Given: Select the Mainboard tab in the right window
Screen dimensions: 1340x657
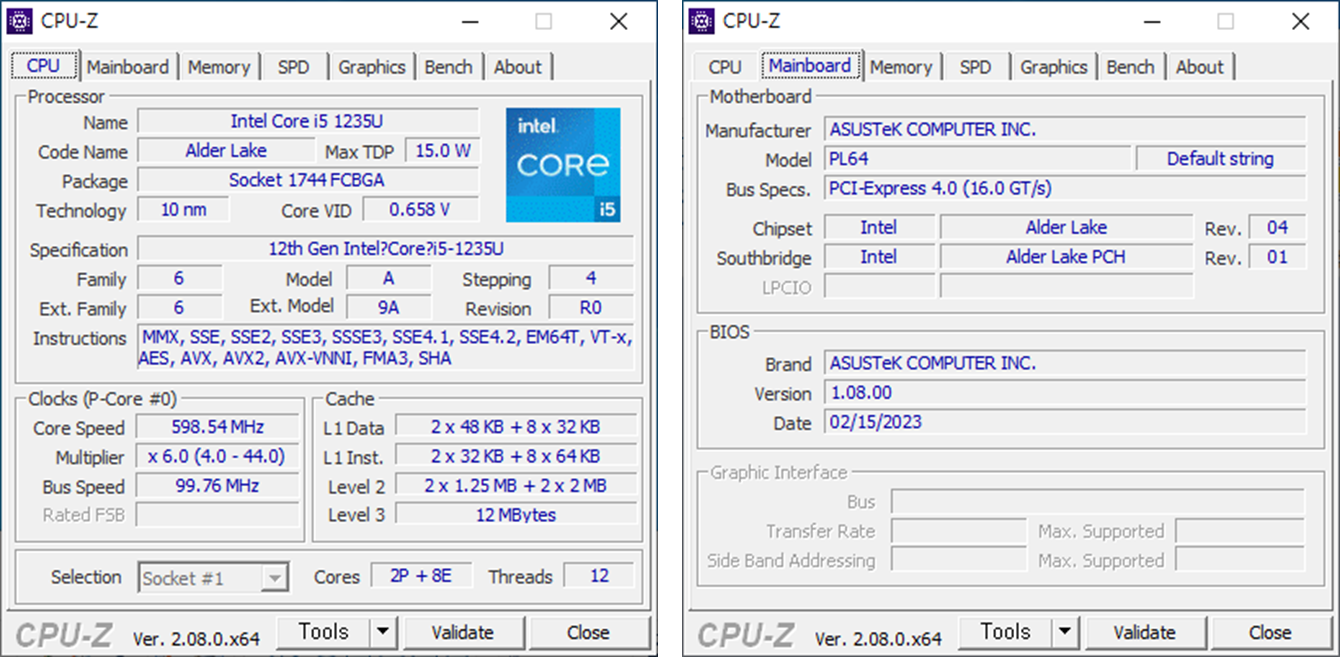Looking at the screenshot, I should 810,65.
